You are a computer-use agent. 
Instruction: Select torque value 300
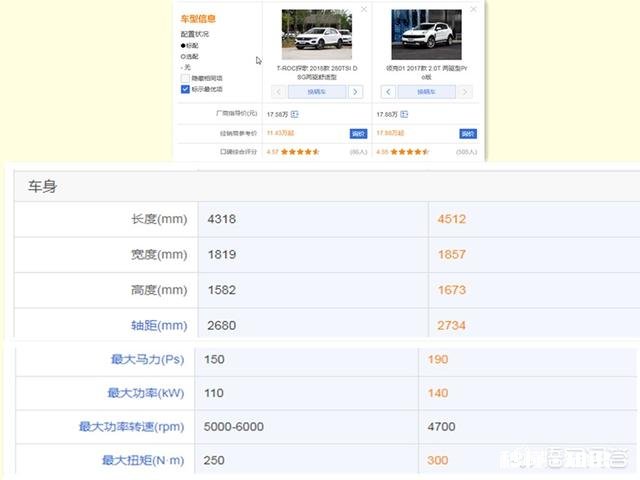438,460
